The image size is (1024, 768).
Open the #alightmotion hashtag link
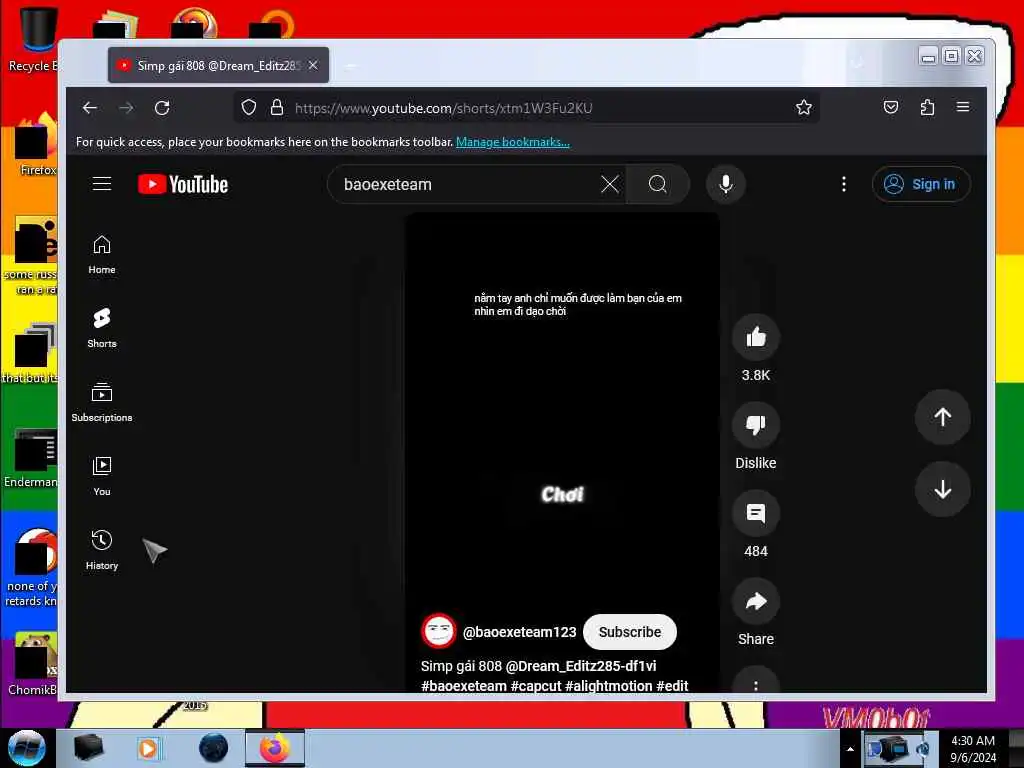(x=609, y=686)
